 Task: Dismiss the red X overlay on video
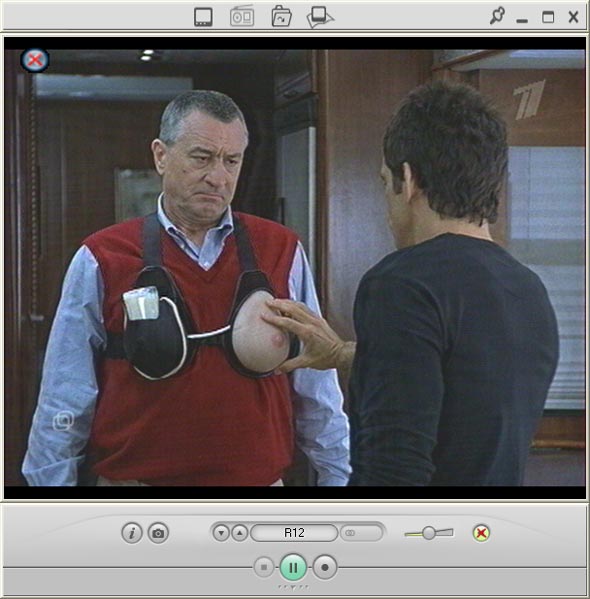coord(35,60)
